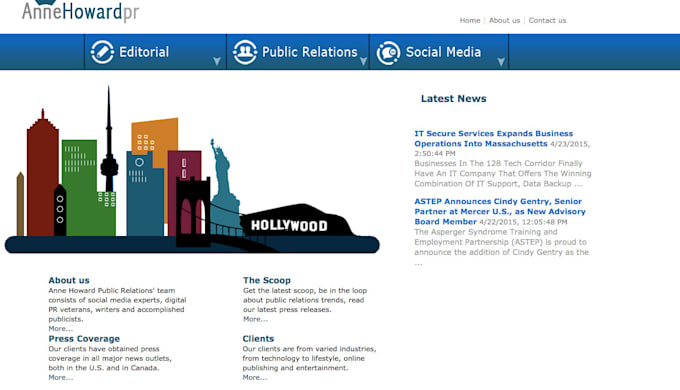Click the Public Relations people icon
This screenshot has width=680, height=390.
pyautogui.click(x=245, y=52)
